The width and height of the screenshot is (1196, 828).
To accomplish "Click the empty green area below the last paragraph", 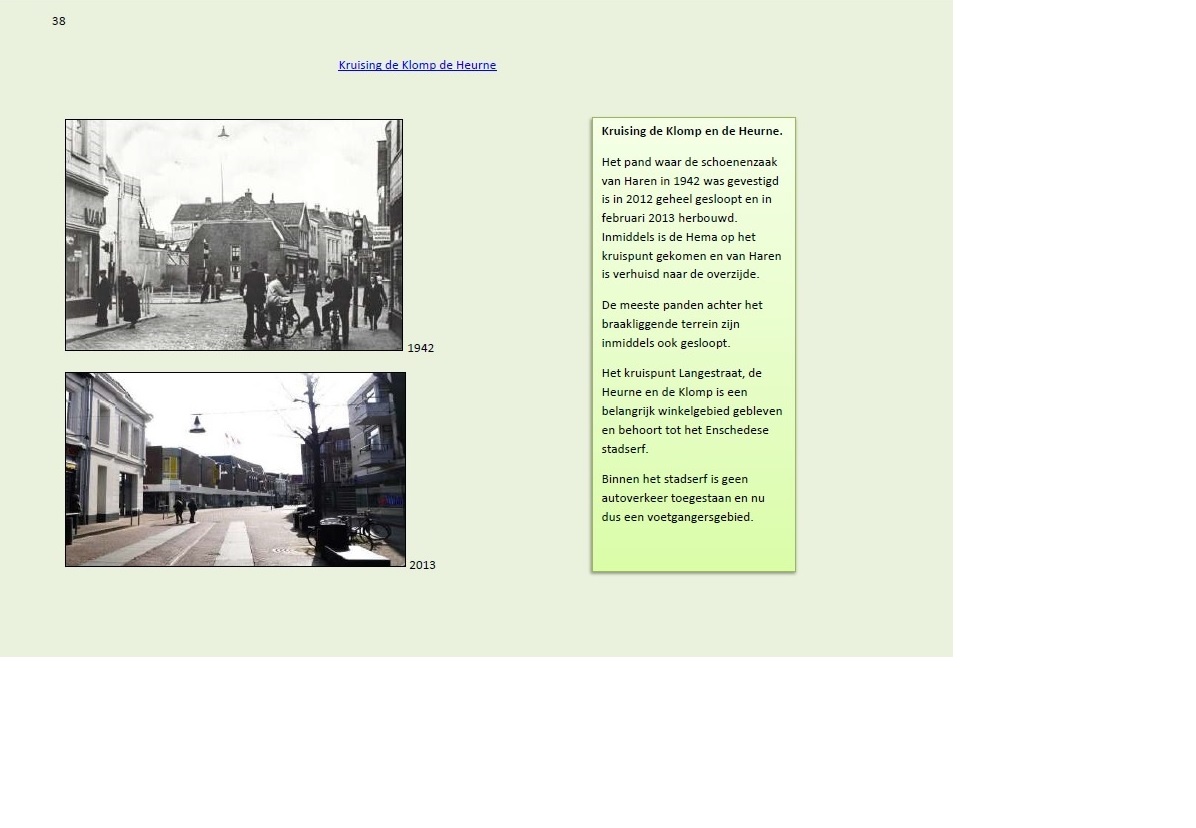I will point(693,548).
